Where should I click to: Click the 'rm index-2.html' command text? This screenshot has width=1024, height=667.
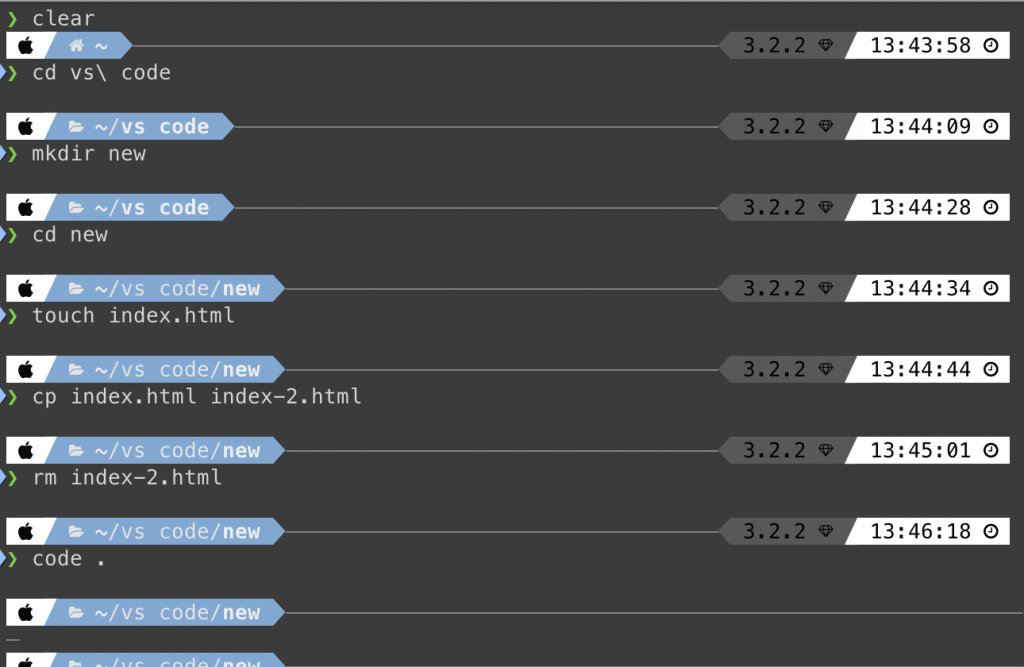pyautogui.click(x=127, y=478)
